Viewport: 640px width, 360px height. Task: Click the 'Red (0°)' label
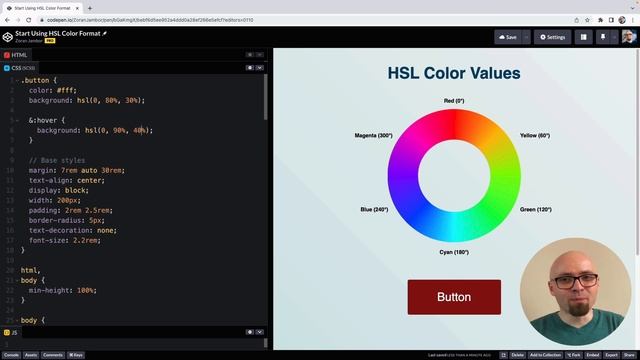click(454, 101)
